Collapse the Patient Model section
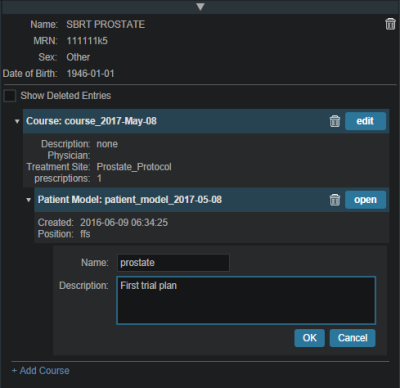This screenshot has height=388, width=400. pyautogui.click(x=28, y=200)
